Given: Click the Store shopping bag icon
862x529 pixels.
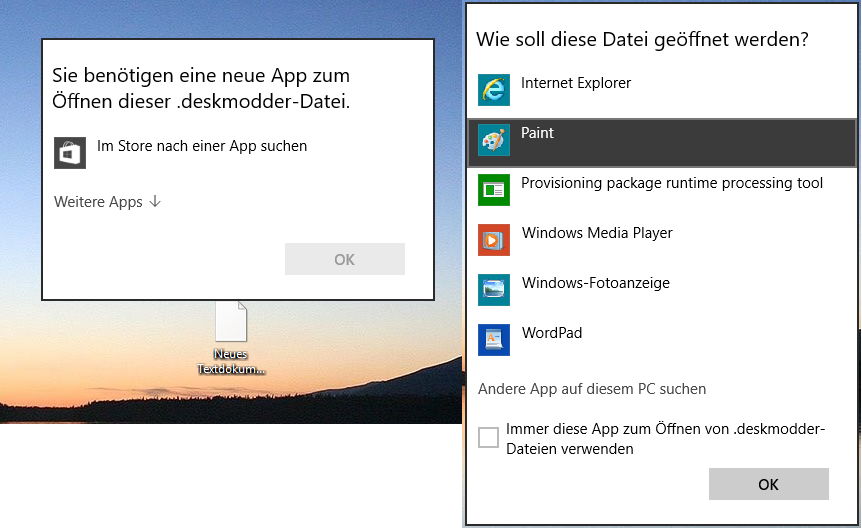Looking at the screenshot, I should (x=70, y=153).
